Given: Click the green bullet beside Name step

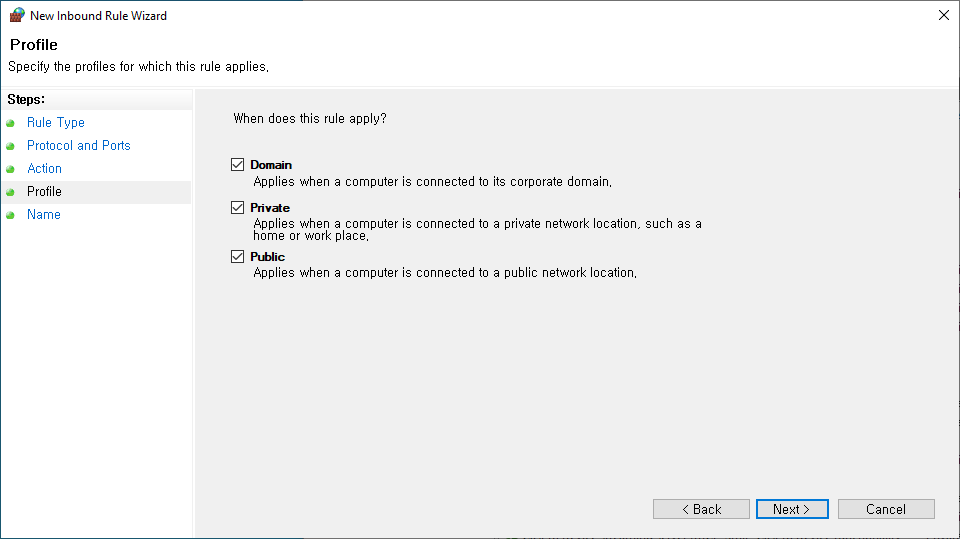Looking at the screenshot, I should [10, 215].
